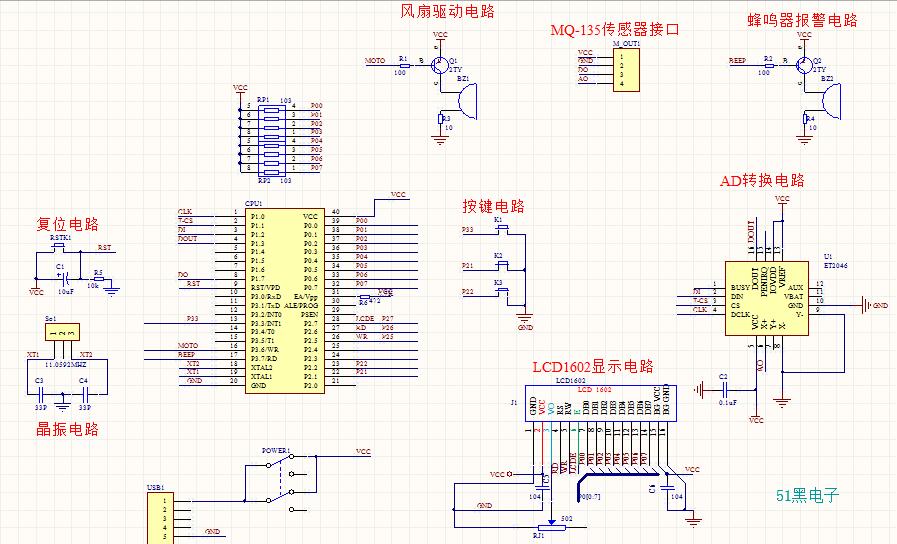Select transistor Q2 in the buzzer alarm circuit
The height and width of the screenshot is (544, 897).
tap(804, 65)
